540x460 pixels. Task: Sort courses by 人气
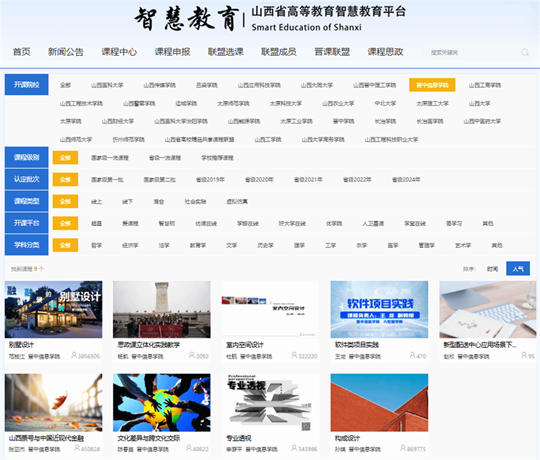point(518,269)
